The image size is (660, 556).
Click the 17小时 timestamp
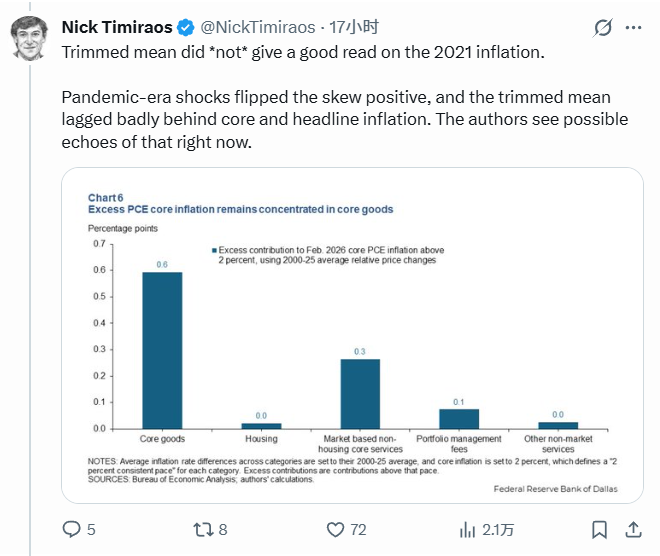355,27
